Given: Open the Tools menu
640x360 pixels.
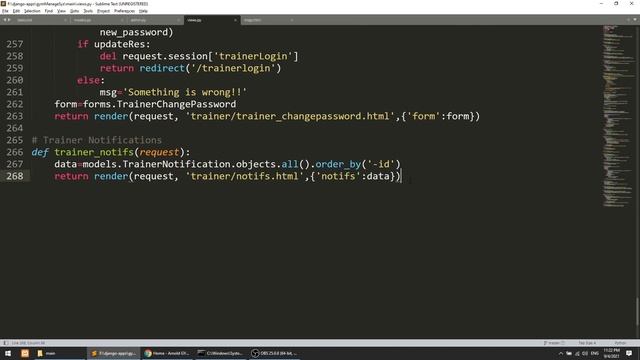Looking at the screenshot, I should (x=88, y=11).
